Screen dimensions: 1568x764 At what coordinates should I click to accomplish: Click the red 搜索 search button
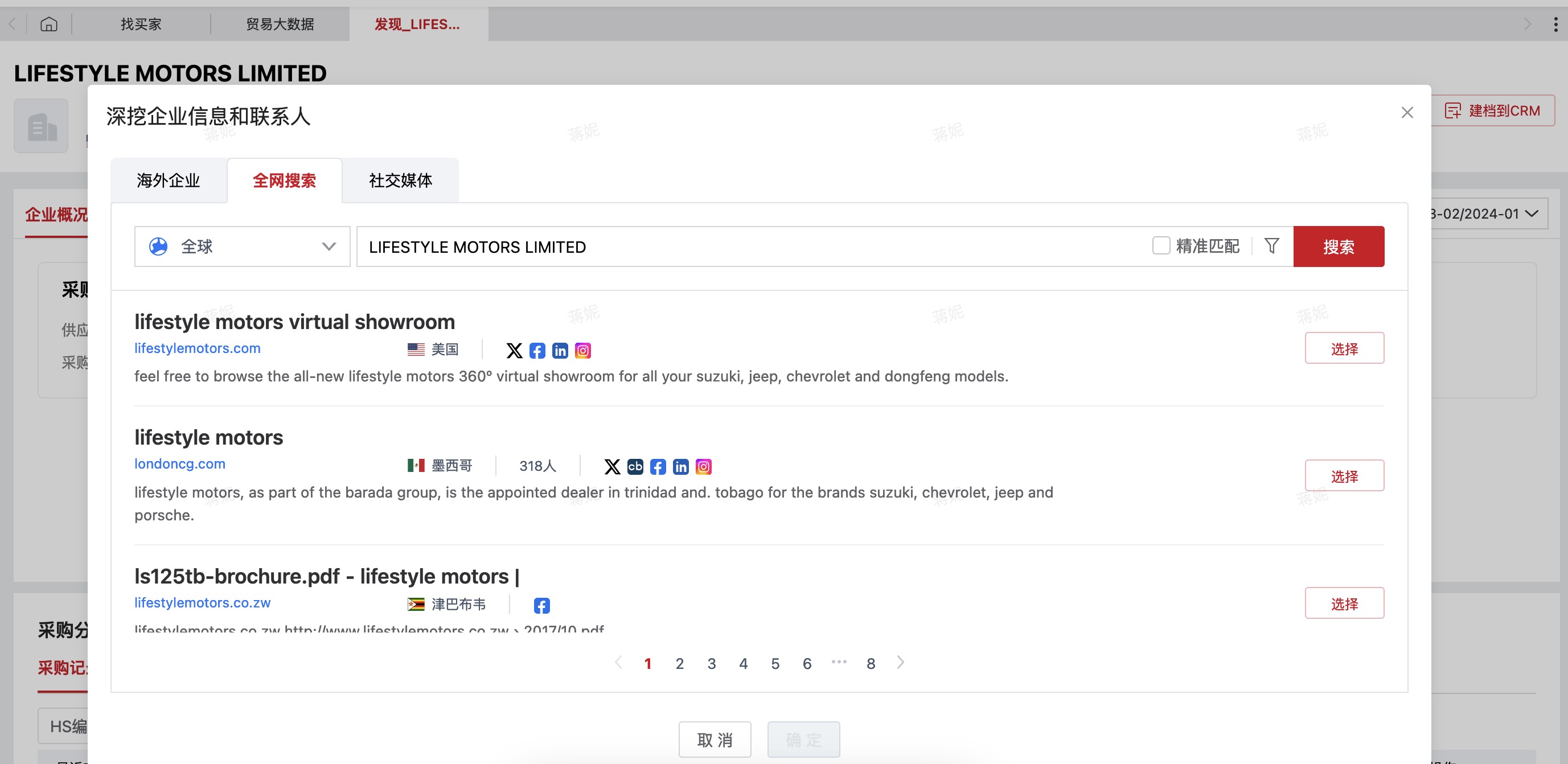click(x=1338, y=247)
